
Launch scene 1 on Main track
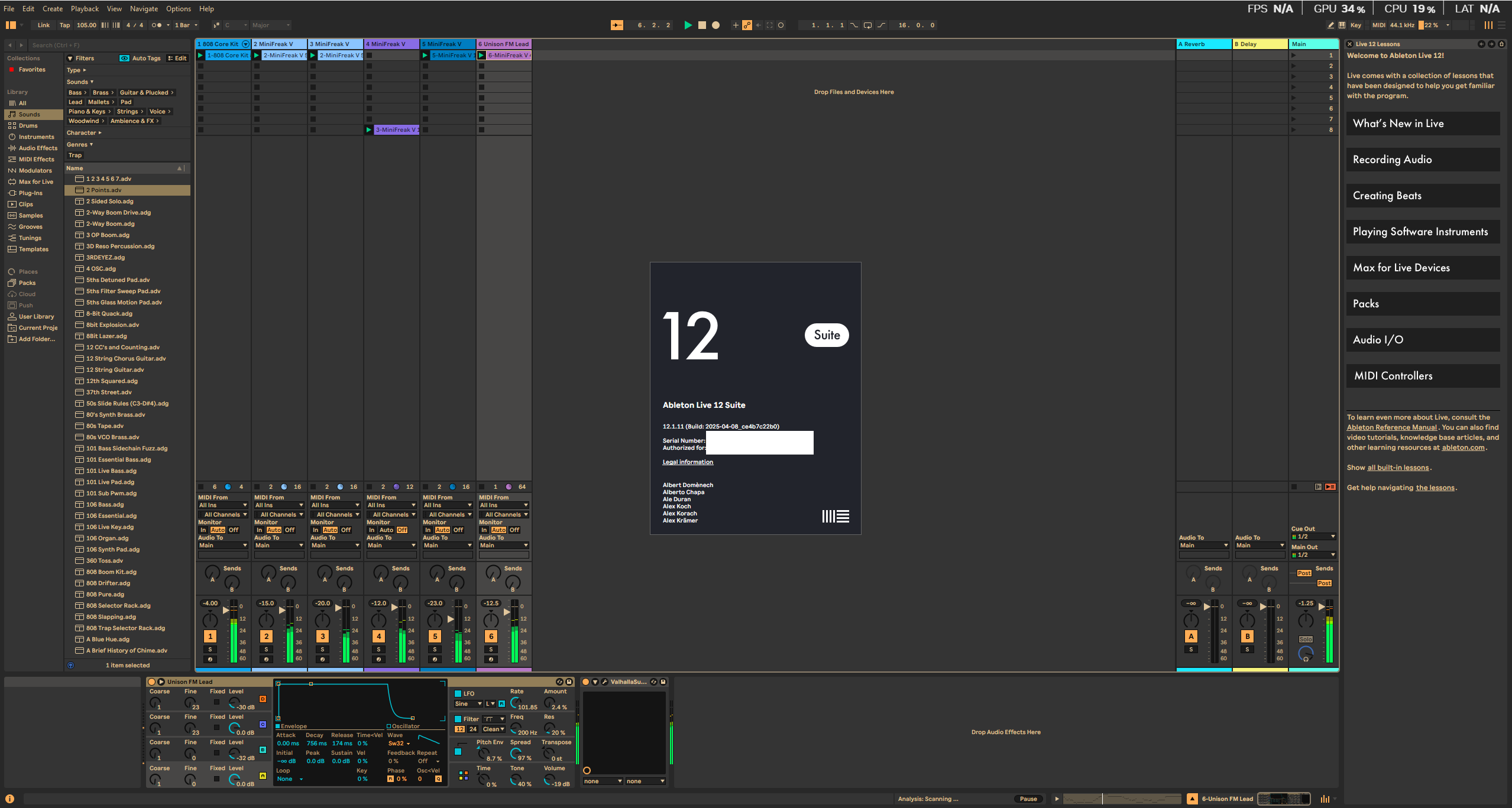(1294, 56)
